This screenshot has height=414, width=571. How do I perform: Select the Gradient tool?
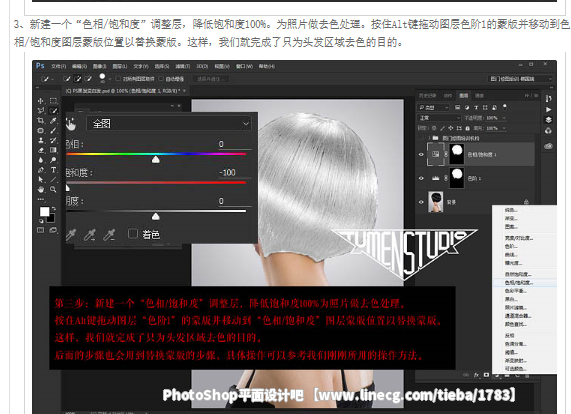(x=54, y=150)
